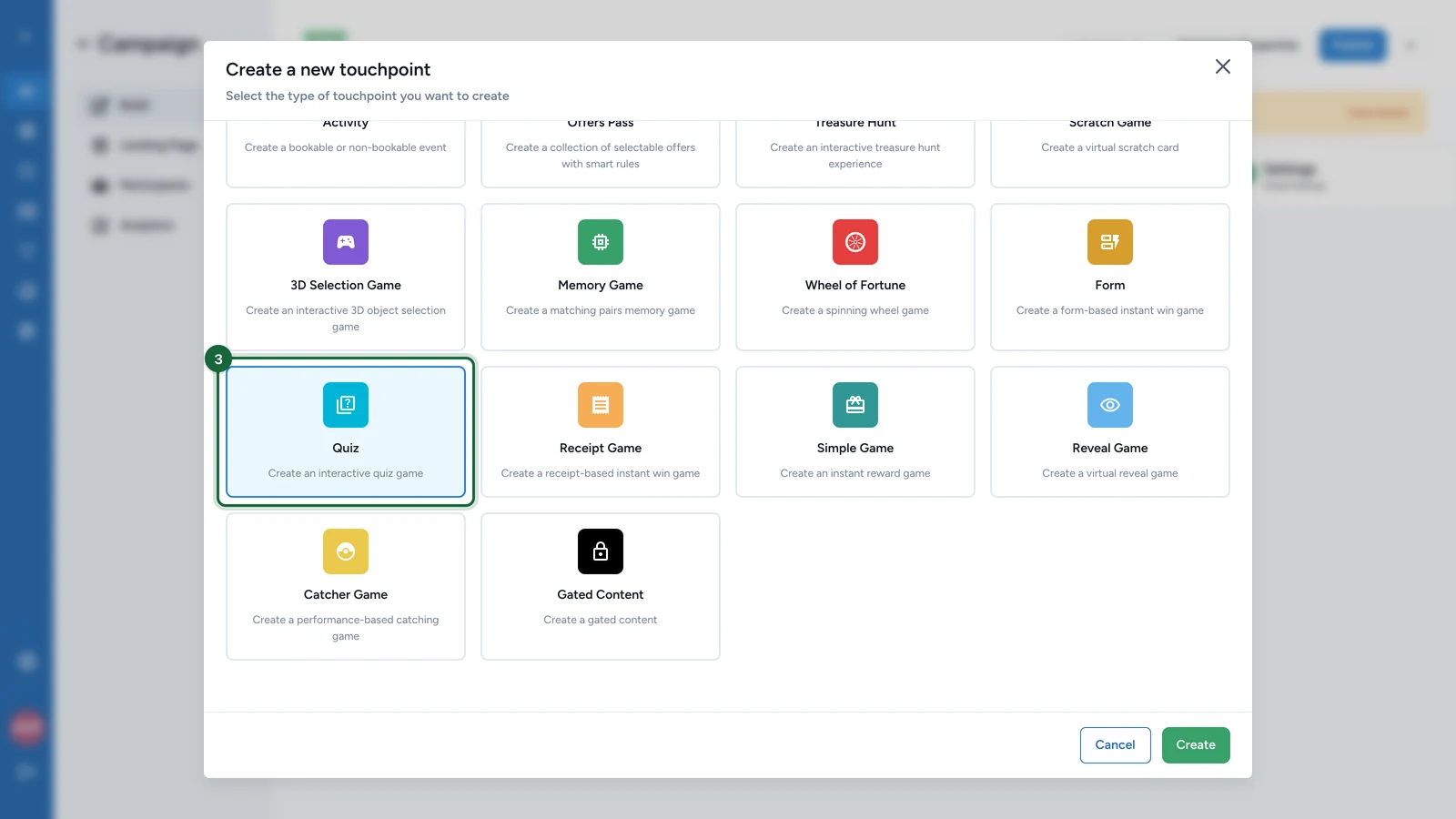Click the '3D Selection Game' title text
This screenshot has height=819, width=1456.
pyautogui.click(x=346, y=285)
